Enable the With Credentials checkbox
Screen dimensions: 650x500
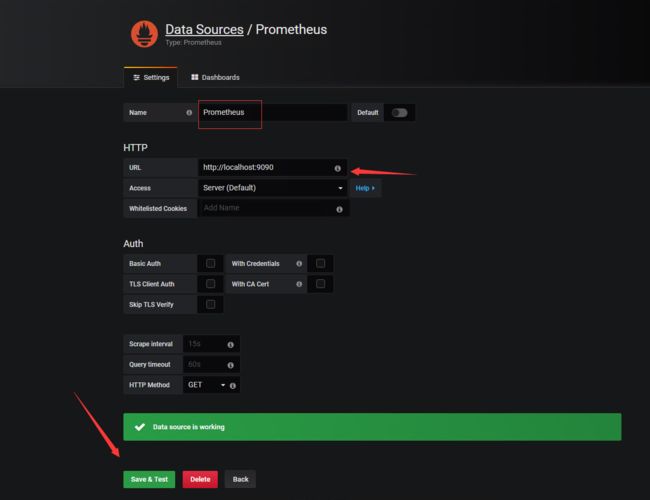(320, 264)
